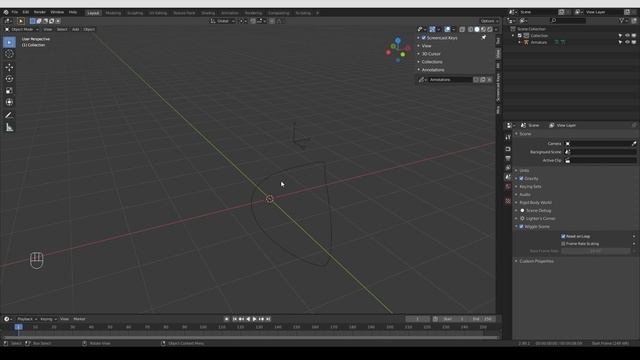Toggle the Wiggle Scene checkbox
Image resolution: width=640 pixels, height=360 pixels.
tap(521, 227)
